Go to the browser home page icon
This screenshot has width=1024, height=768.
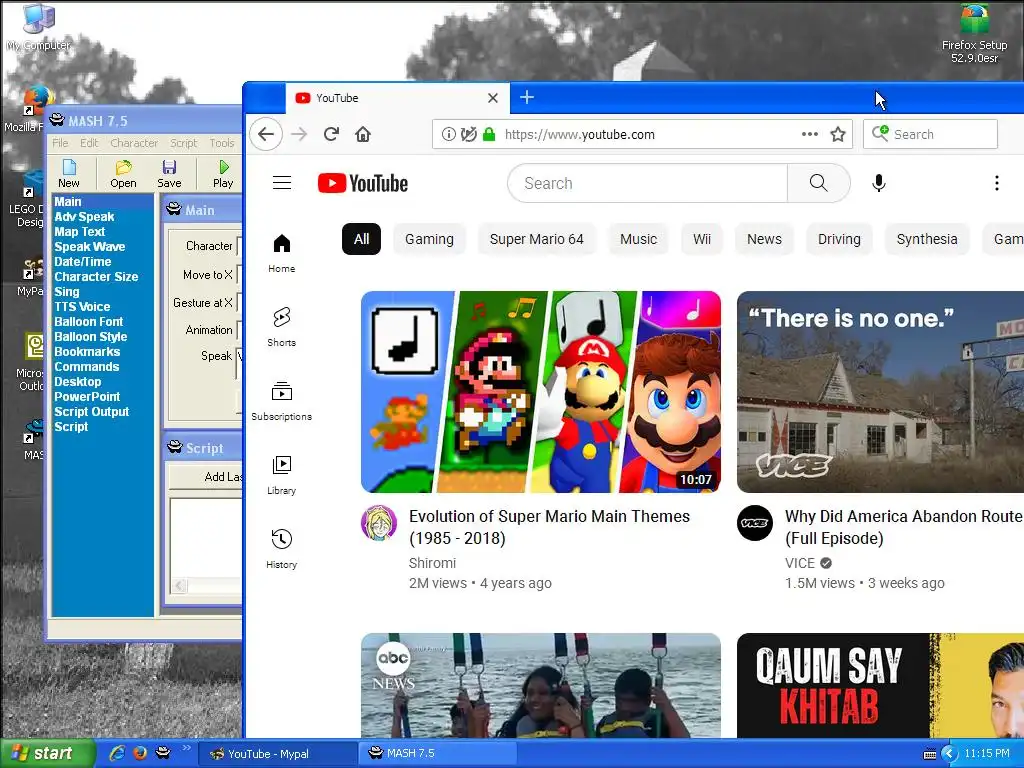pos(363,135)
